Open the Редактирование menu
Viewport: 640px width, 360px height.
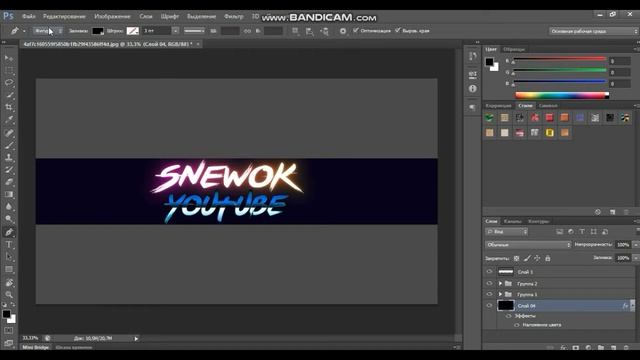[x=64, y=16]
